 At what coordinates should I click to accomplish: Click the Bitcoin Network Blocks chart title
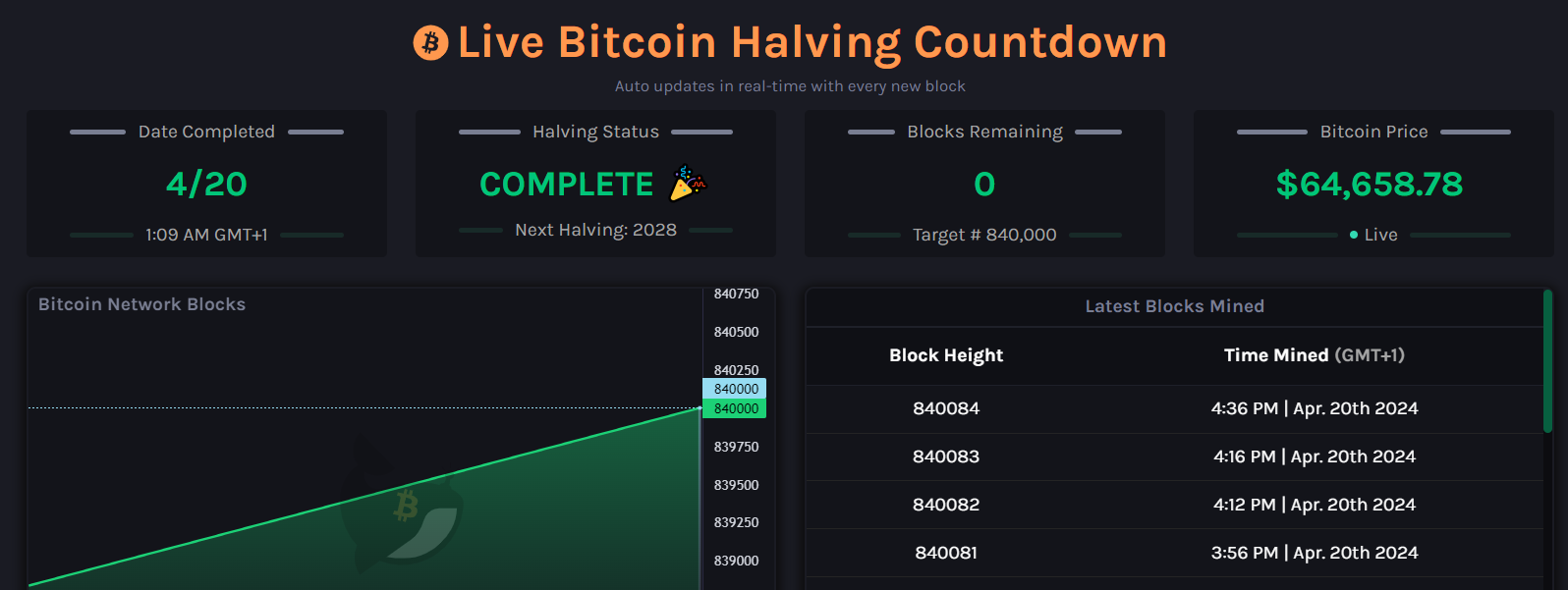[x=141, y=304]
